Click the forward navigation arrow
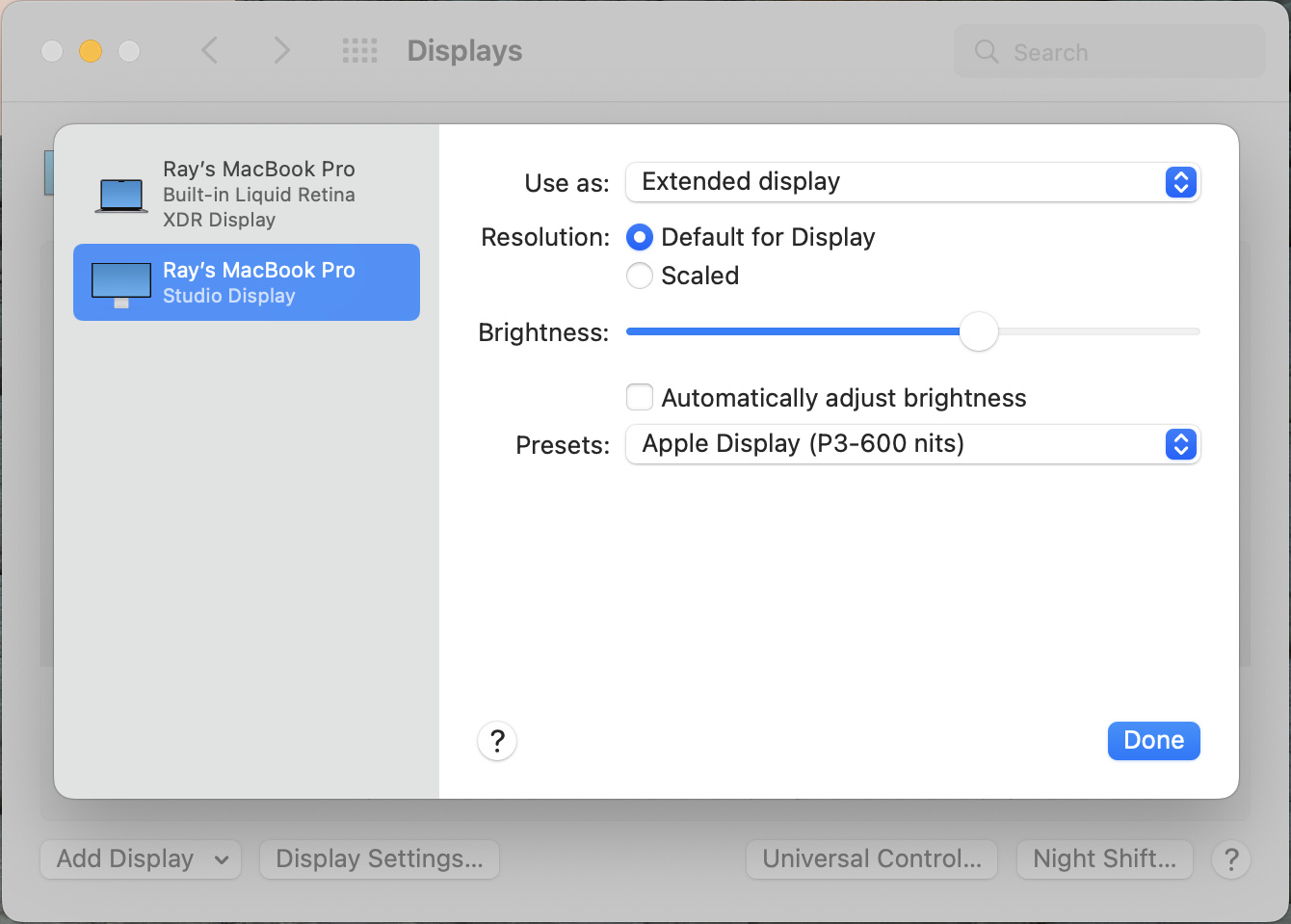The width and height of the screenshot is (1291, 924). pos(281,50)
